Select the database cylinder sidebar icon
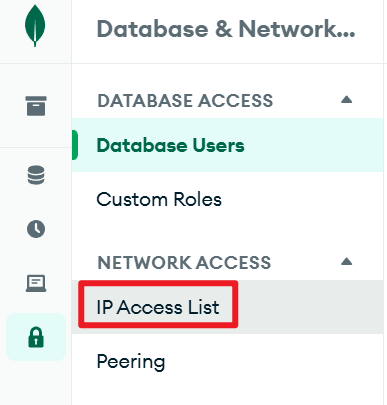The height and width of the screenshot is (405, 387). pyautogui.click(x=36, y=175)
